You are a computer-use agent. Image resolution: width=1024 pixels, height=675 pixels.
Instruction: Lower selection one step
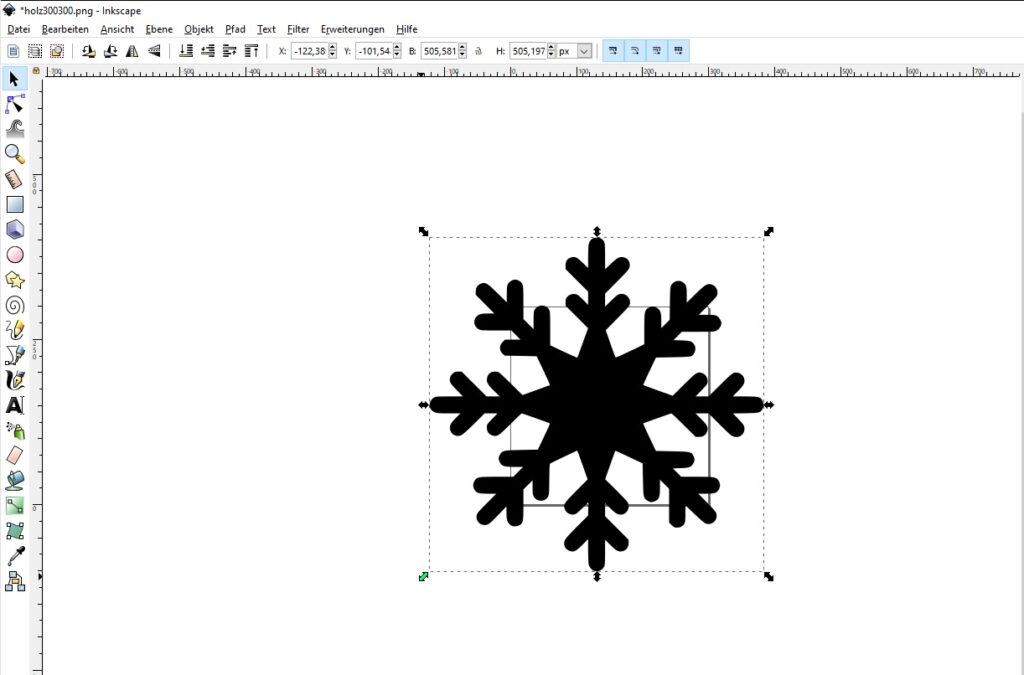pyautogui.click(x=208, y=51)
